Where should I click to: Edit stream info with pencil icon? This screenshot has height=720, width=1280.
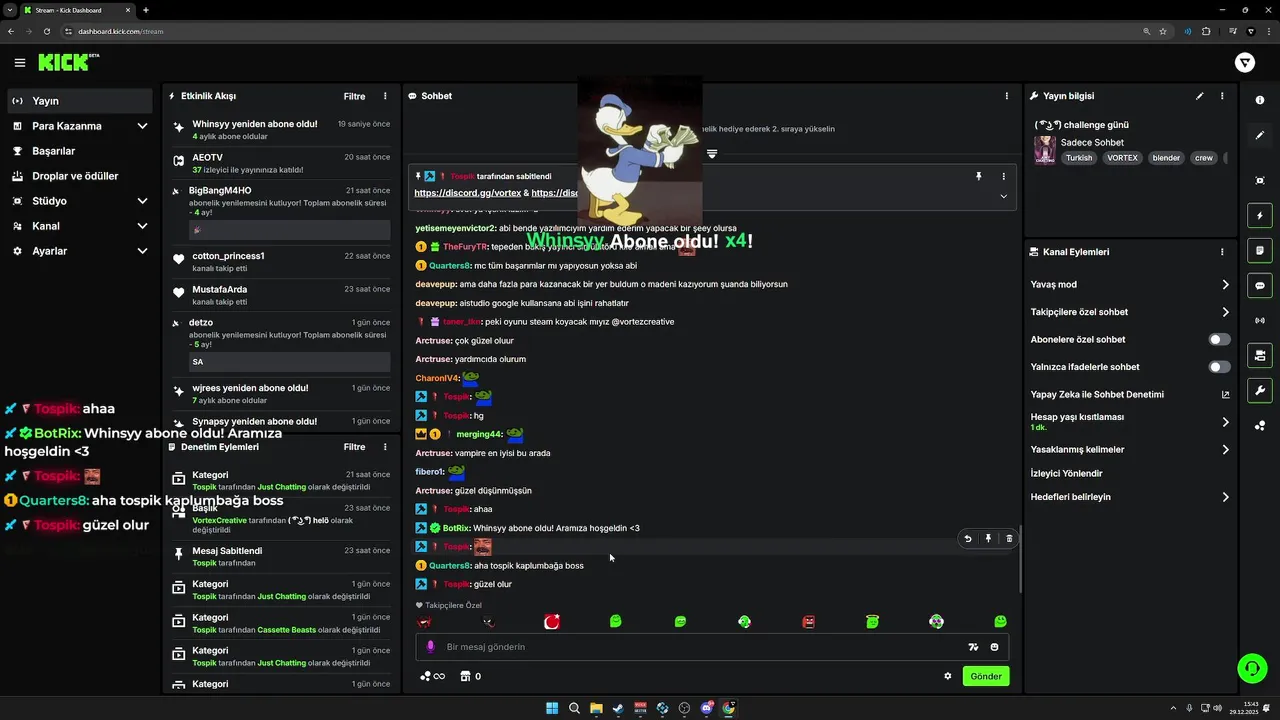point(1199,96)
